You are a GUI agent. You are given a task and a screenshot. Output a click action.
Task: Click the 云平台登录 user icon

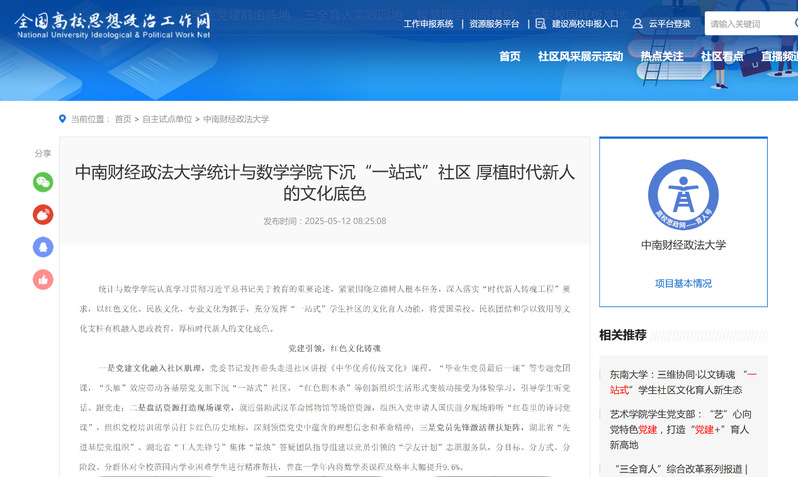pos(637,23)
